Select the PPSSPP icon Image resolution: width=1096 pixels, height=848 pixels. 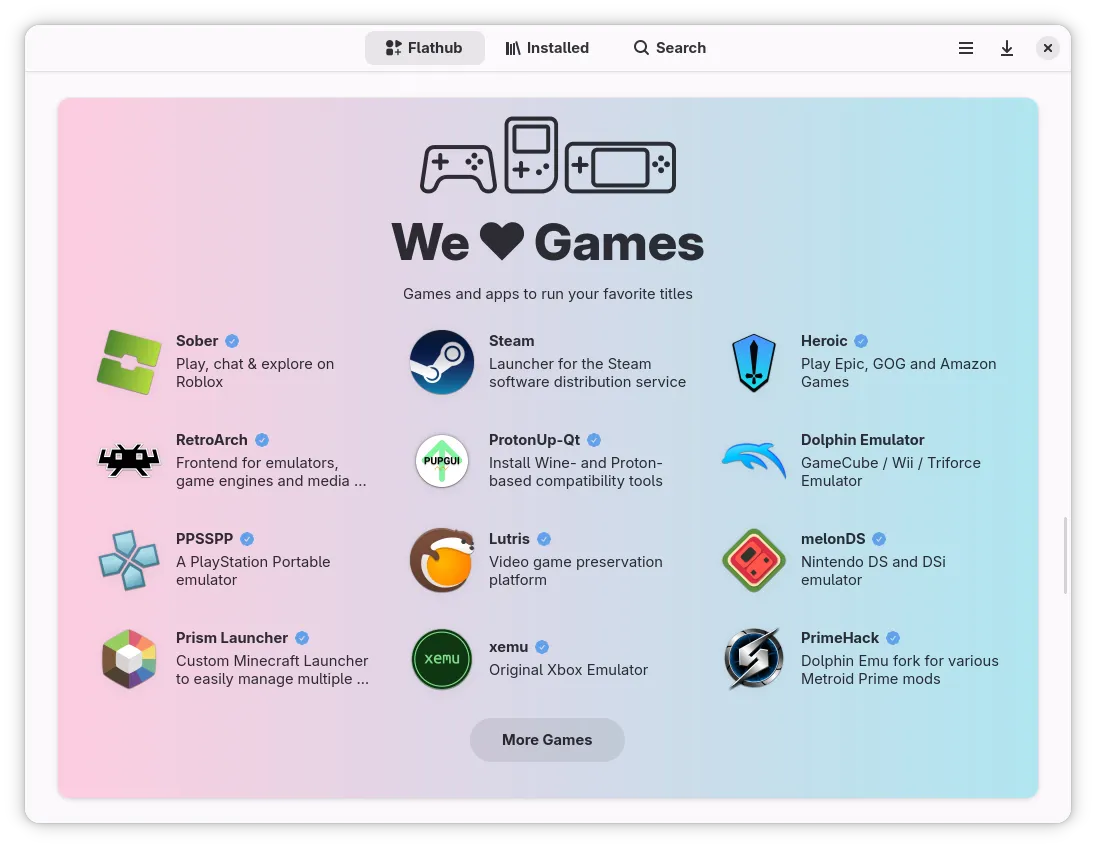tap(129, 560)
